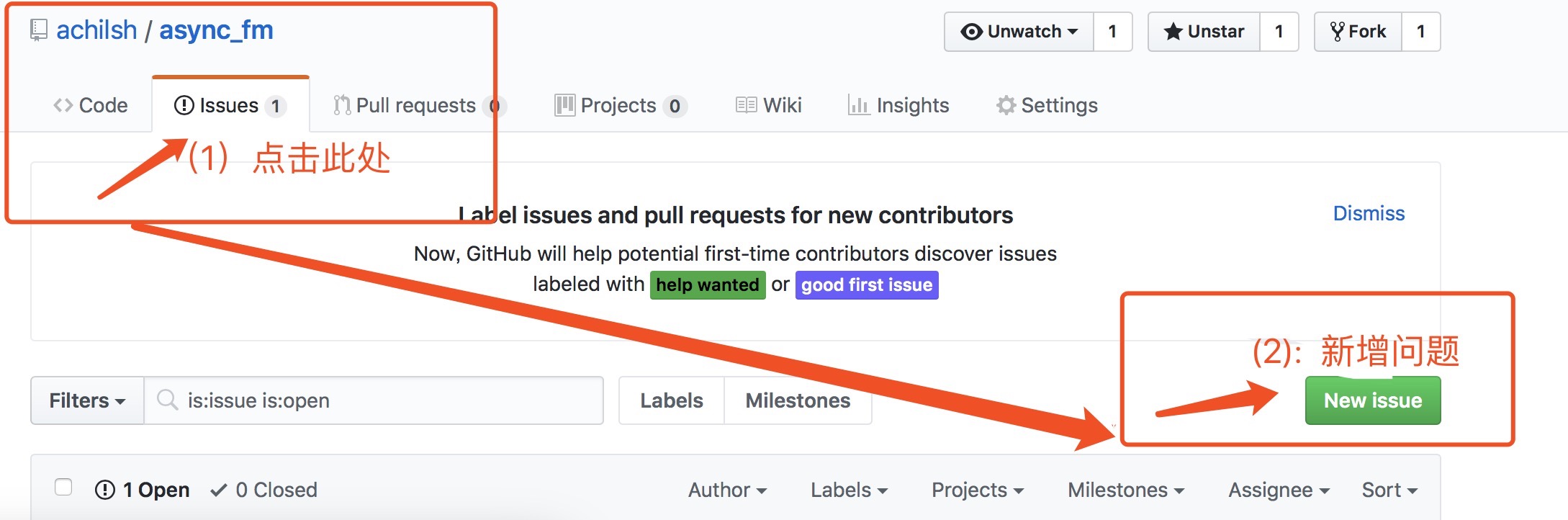Click the Projects board icon

point(565,105)
